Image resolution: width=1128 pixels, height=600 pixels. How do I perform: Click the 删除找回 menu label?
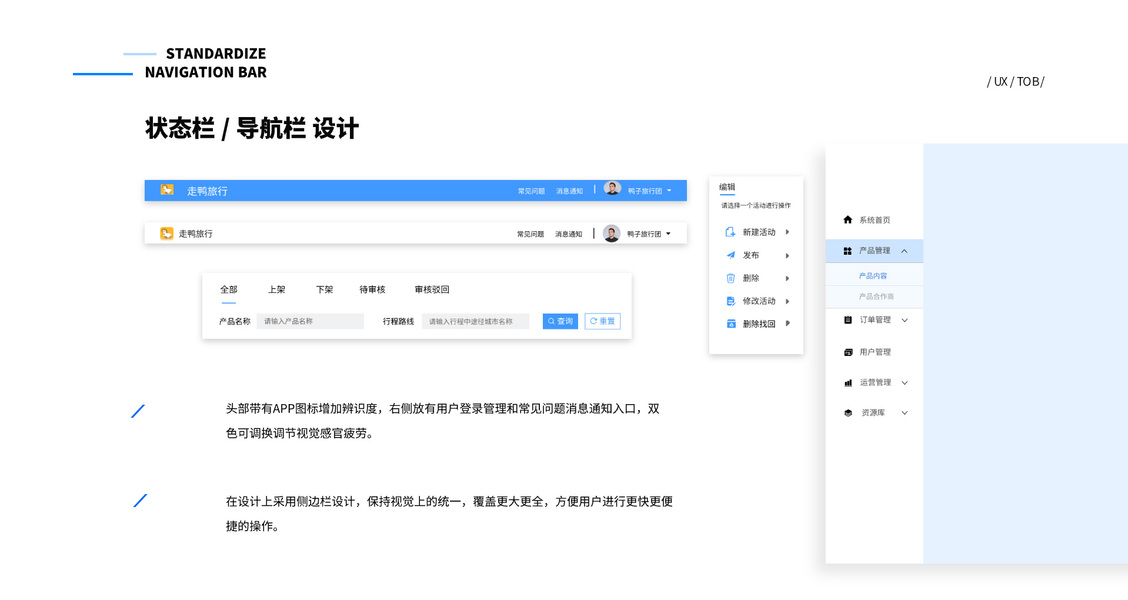(759, 324)
